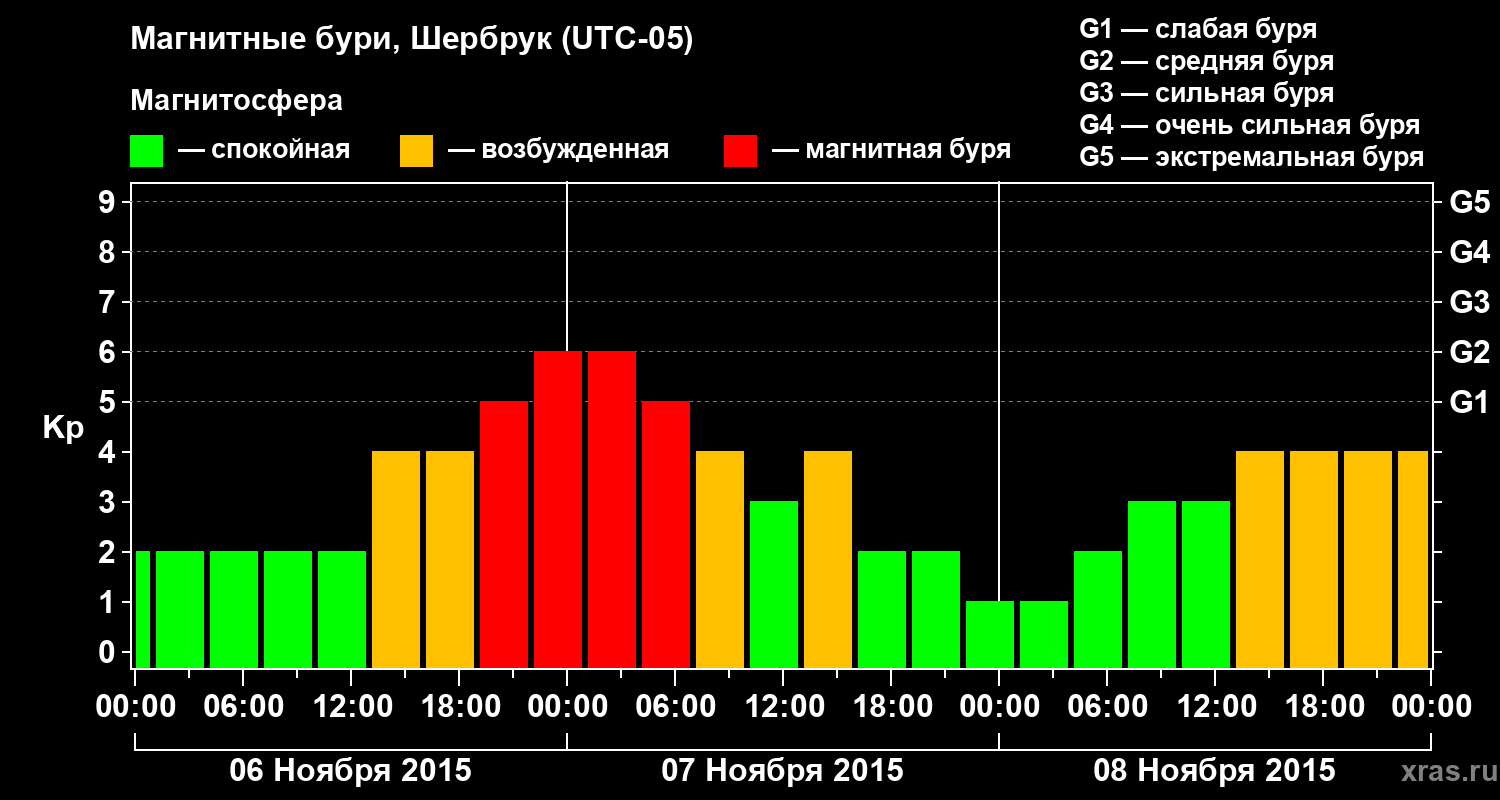Click the Kp 2 green bar before 06:00 on 08 Ноября
The image size is (1500, 800).
coord(1098,610)
